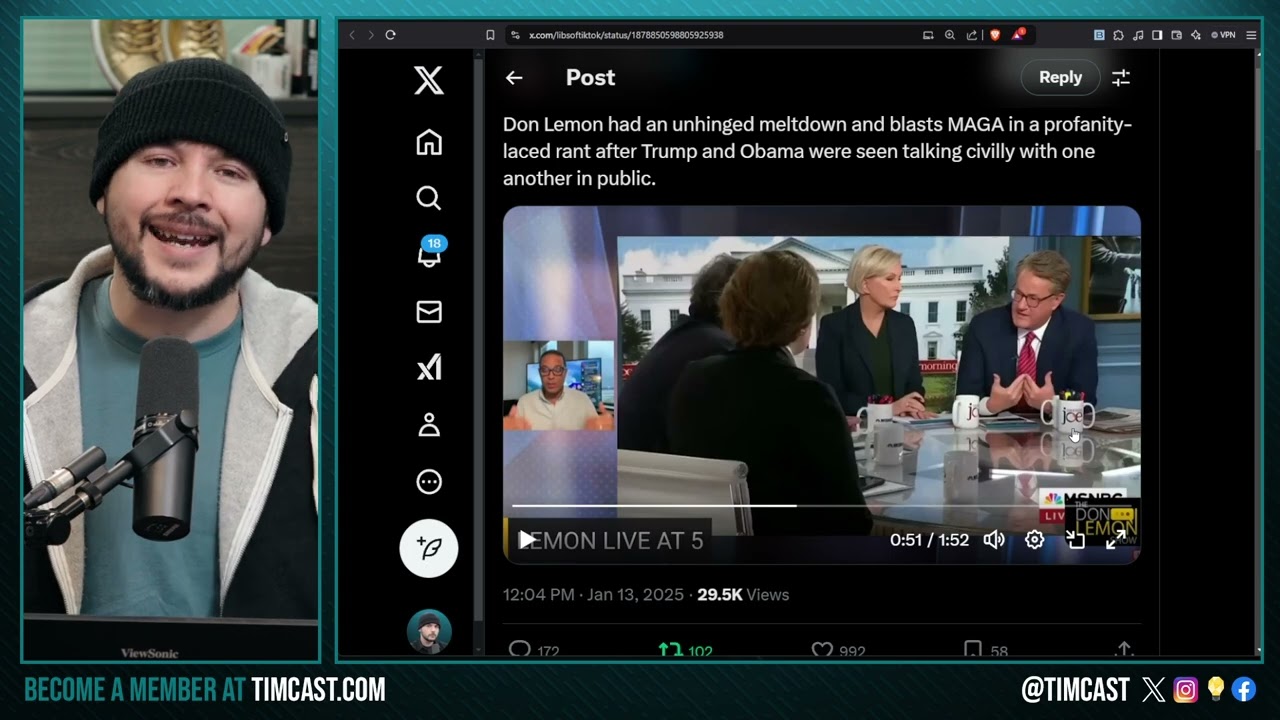This screenshot has width=1280, height=720.
Task: Expand the video to fullscreen
Action: coord(1116,540)
